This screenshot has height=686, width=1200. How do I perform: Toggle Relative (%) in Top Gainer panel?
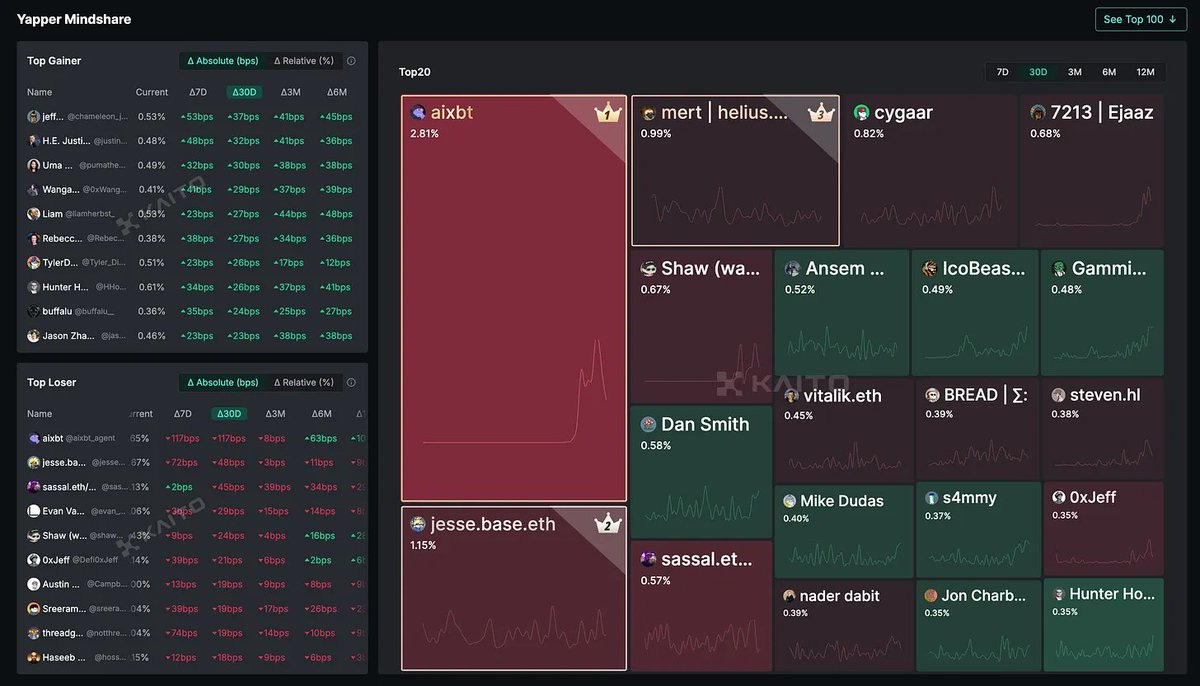[x=304, y=61]
